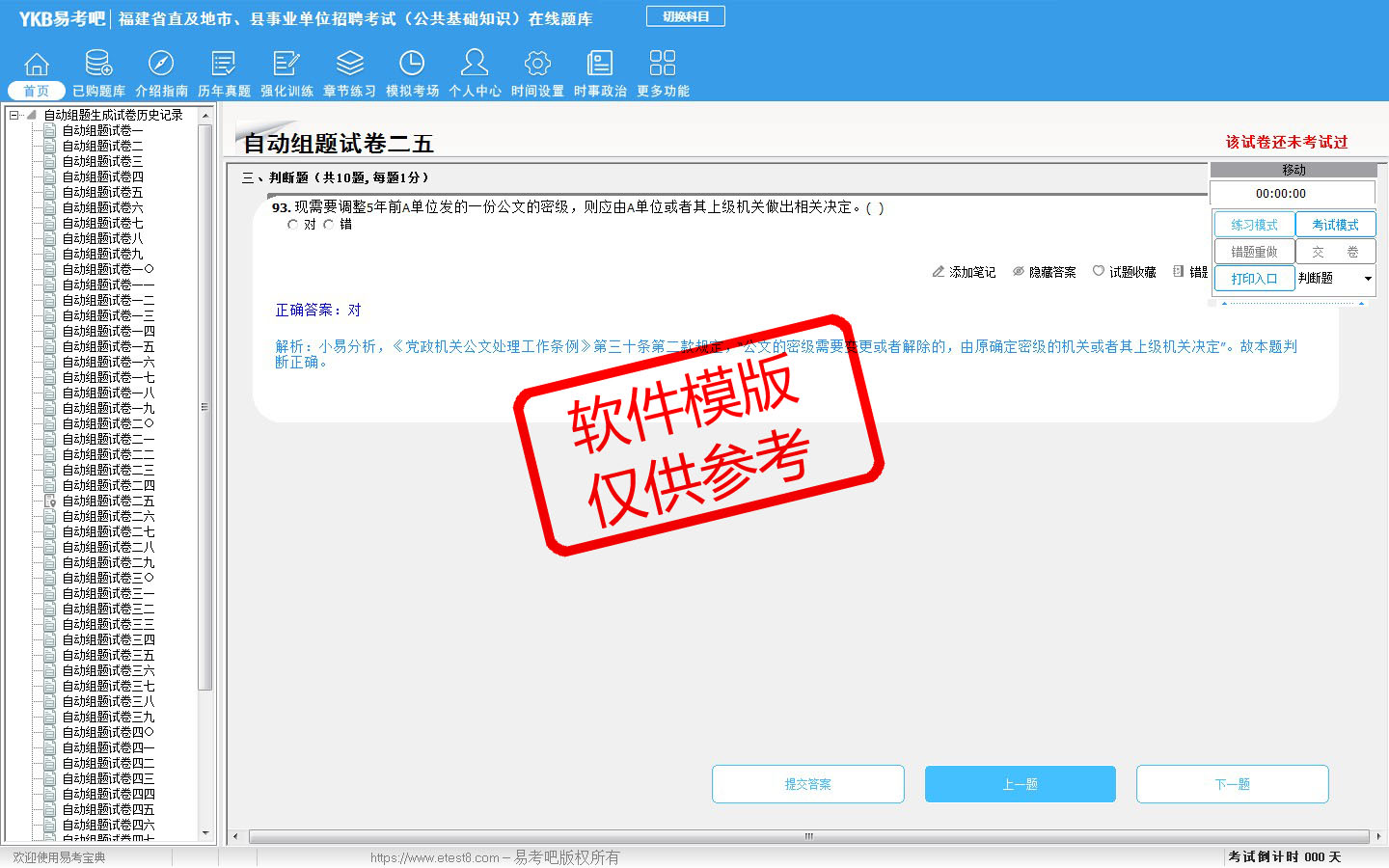This screenshot has height=868, width=1389.
Task: Go to next question with 下一题
Action: pyautogui.click(x=1232, y=784)
